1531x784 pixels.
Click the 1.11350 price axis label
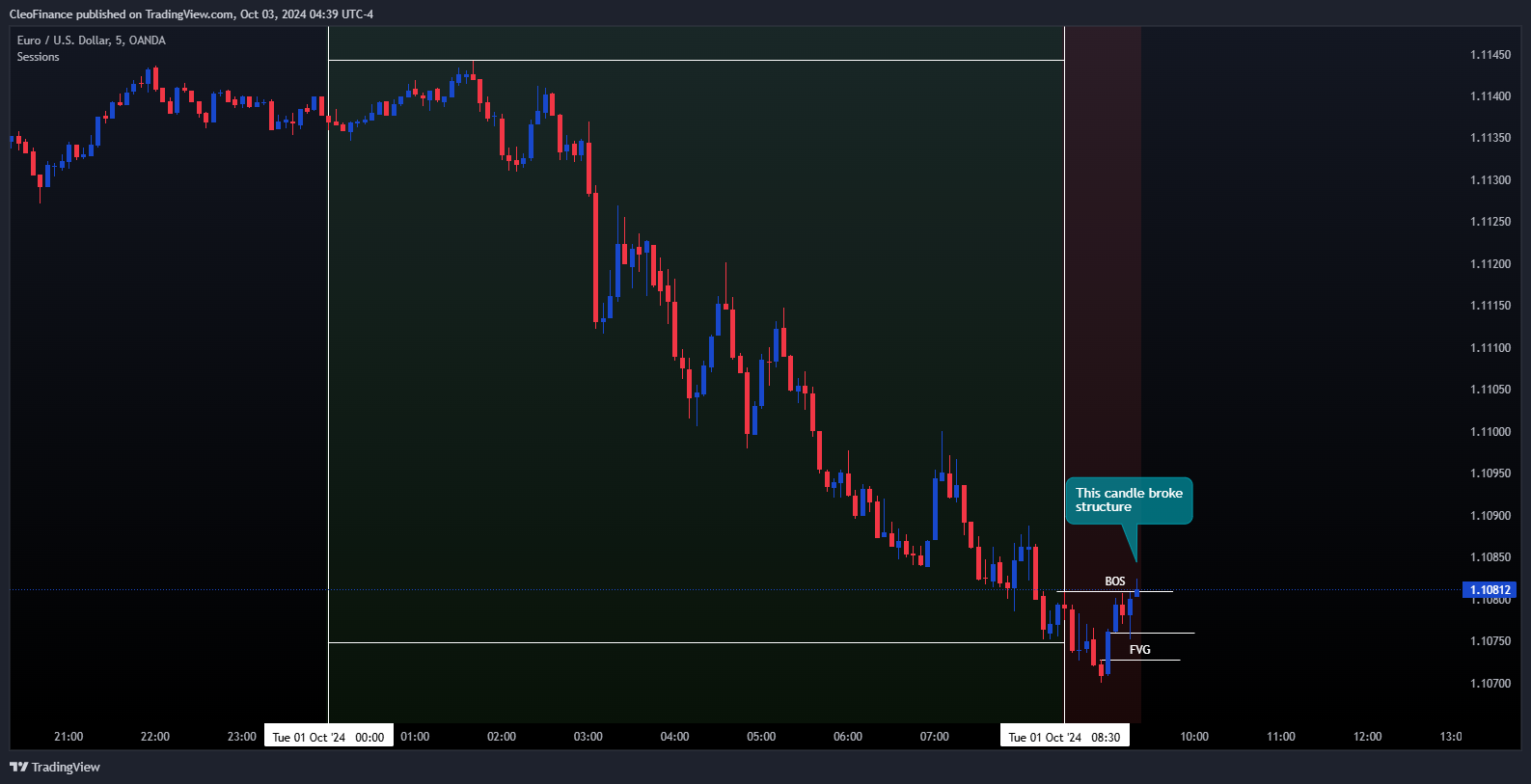pos(1490,138)
